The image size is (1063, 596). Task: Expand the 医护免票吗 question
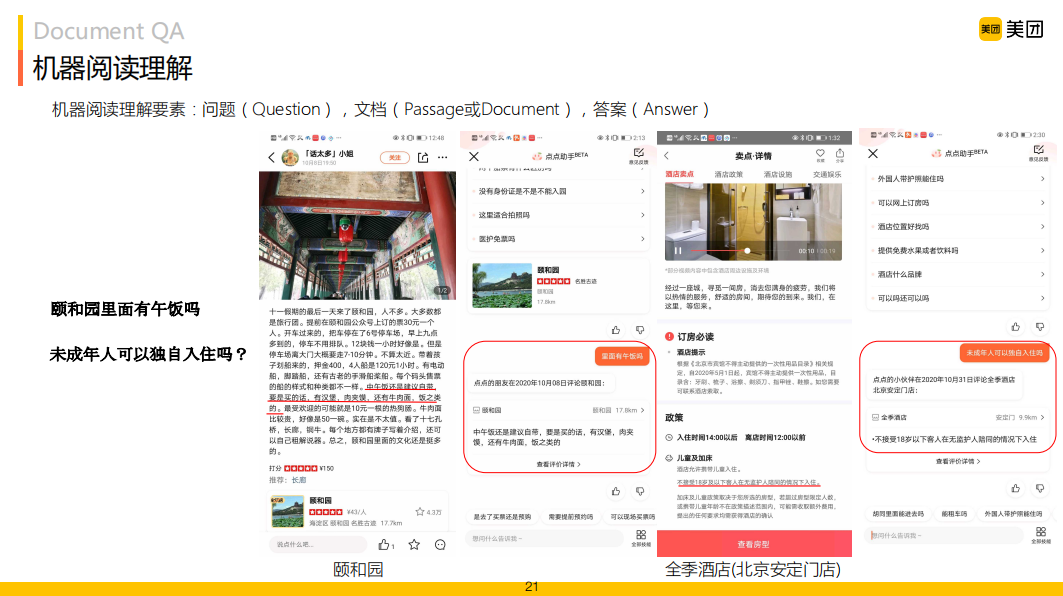pyautogui.click(x=558, y=239)
